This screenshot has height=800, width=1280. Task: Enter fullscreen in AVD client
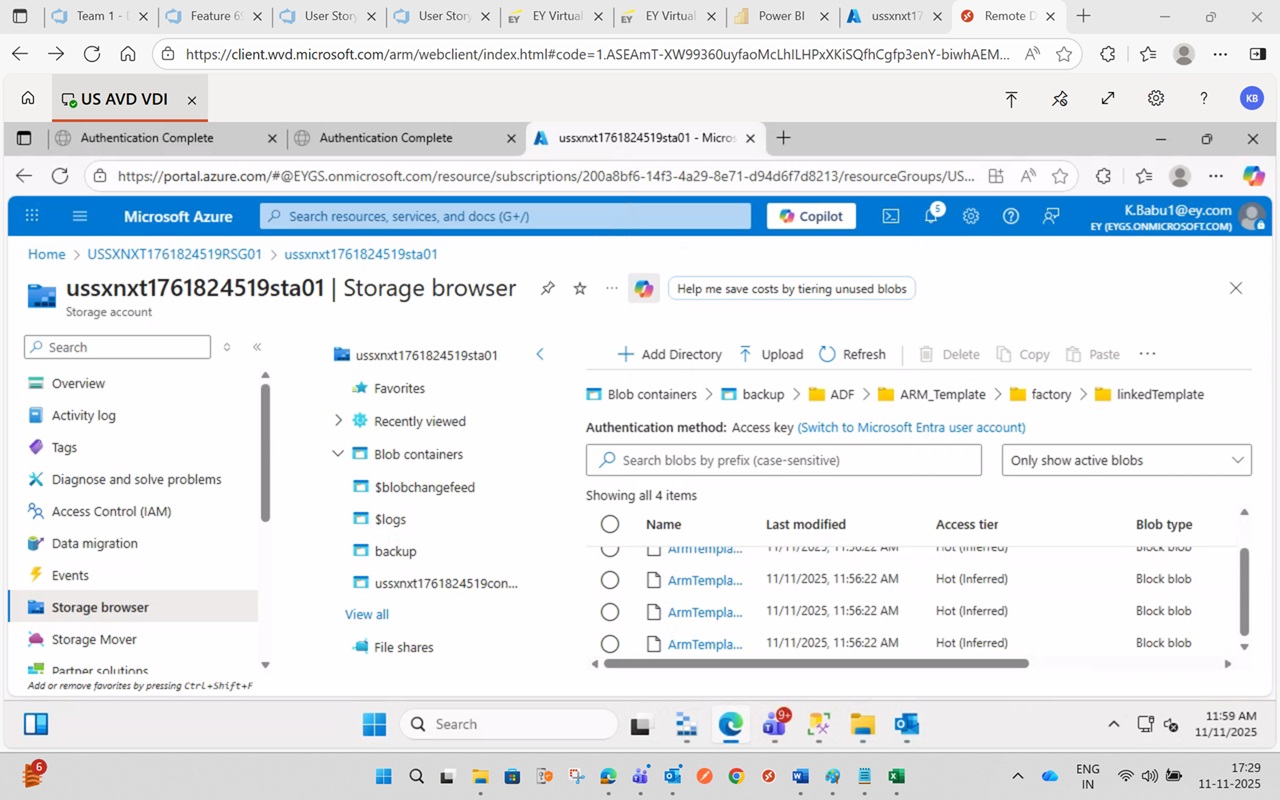1108,98
